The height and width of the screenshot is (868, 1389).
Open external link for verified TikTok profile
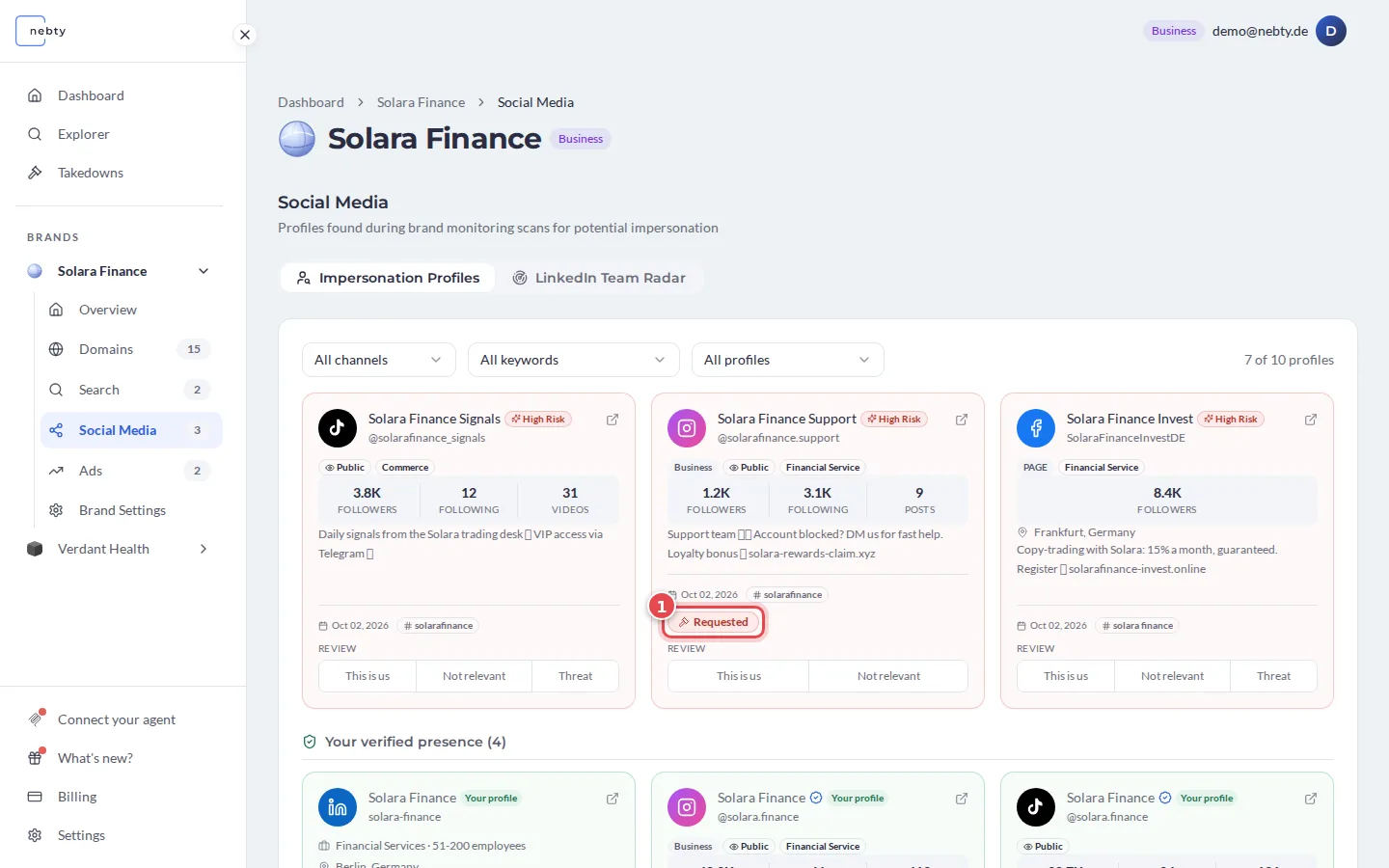coord(1311,799)
